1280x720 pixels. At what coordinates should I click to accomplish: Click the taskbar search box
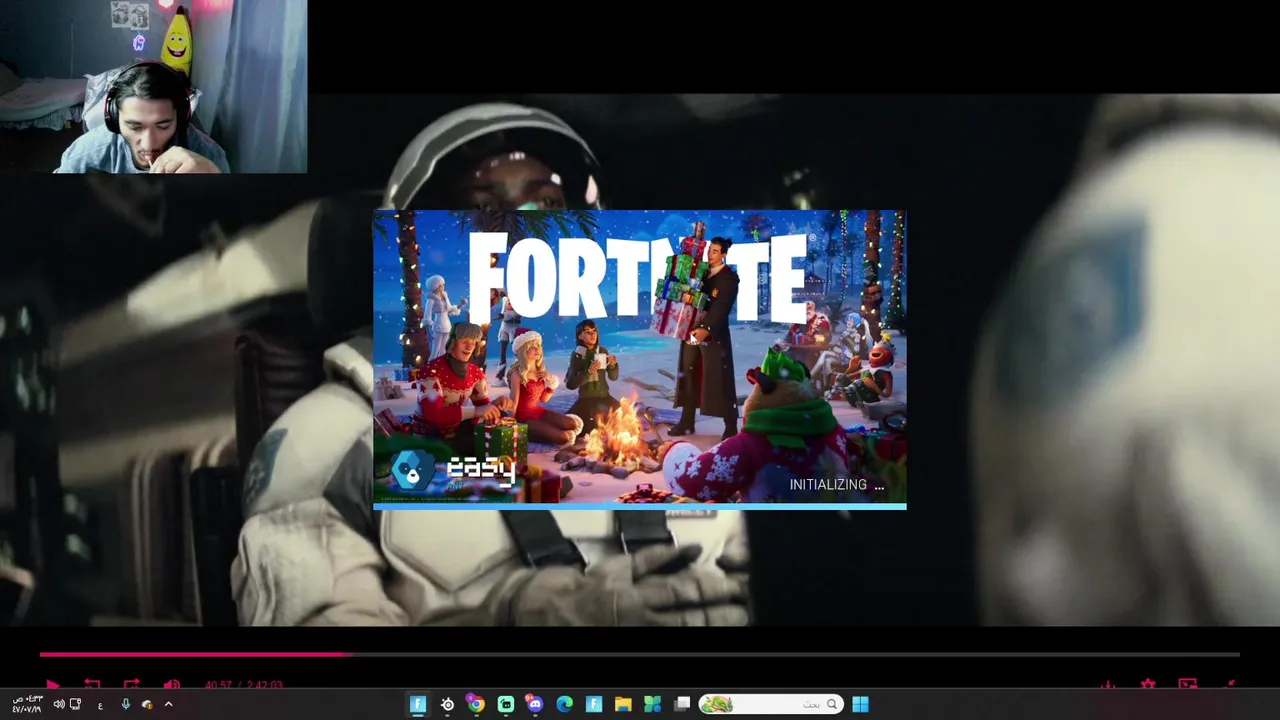(770, 704)
